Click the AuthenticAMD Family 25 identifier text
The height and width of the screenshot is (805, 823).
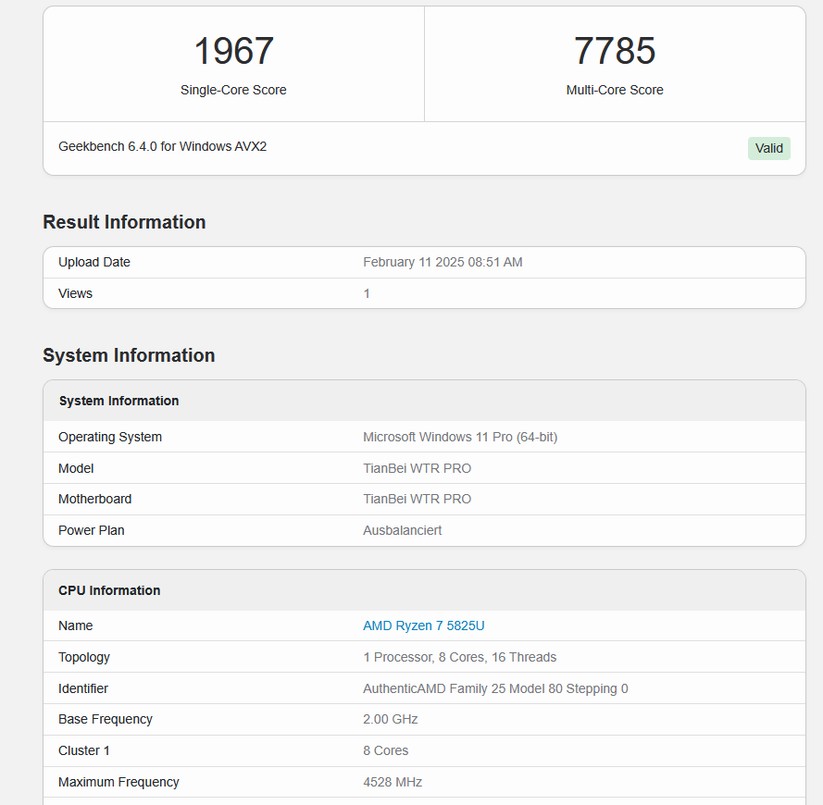[495, 688]
